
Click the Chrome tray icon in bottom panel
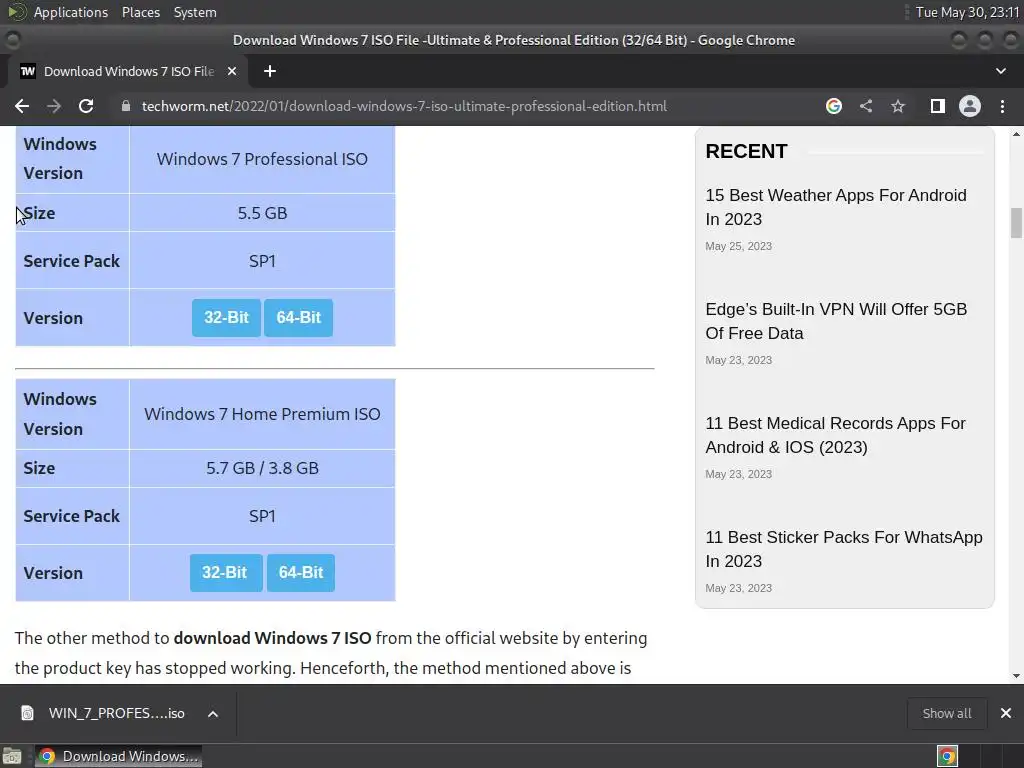(x=947, y=756)
